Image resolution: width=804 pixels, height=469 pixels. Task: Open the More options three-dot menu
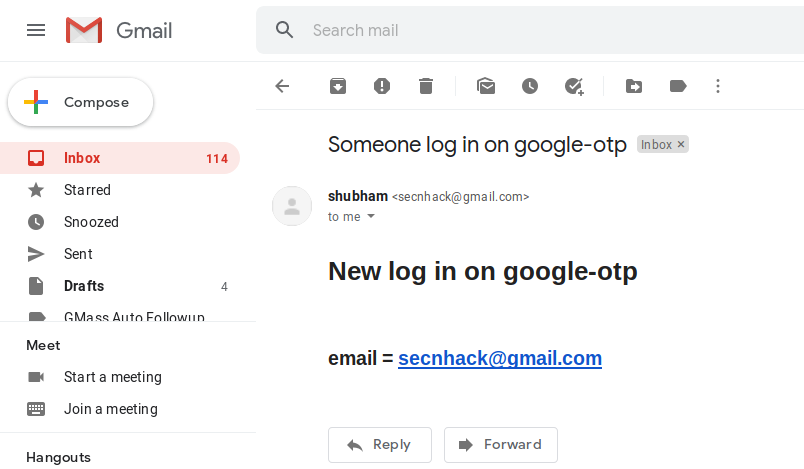point(718,86)
